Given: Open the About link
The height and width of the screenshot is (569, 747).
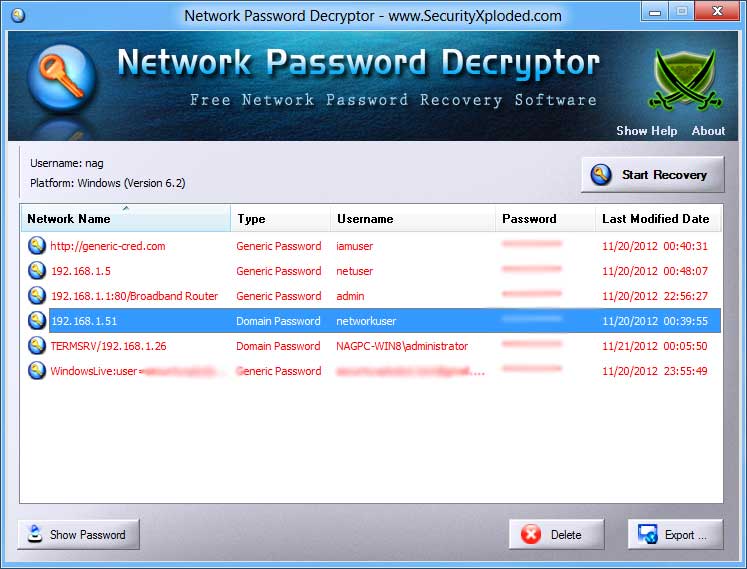Looking at the screenshot, I should click(708, 131).
